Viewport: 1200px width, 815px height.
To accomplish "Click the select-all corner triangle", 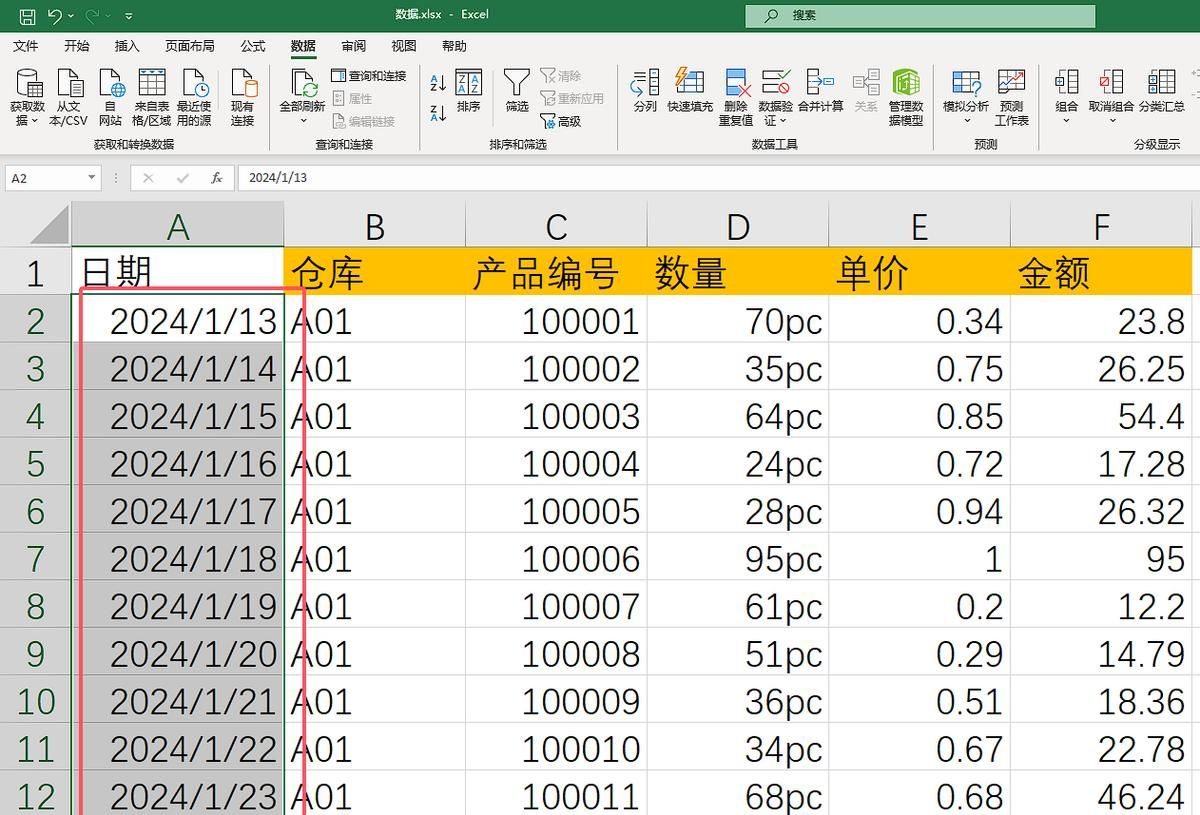I will coord(50,225).
